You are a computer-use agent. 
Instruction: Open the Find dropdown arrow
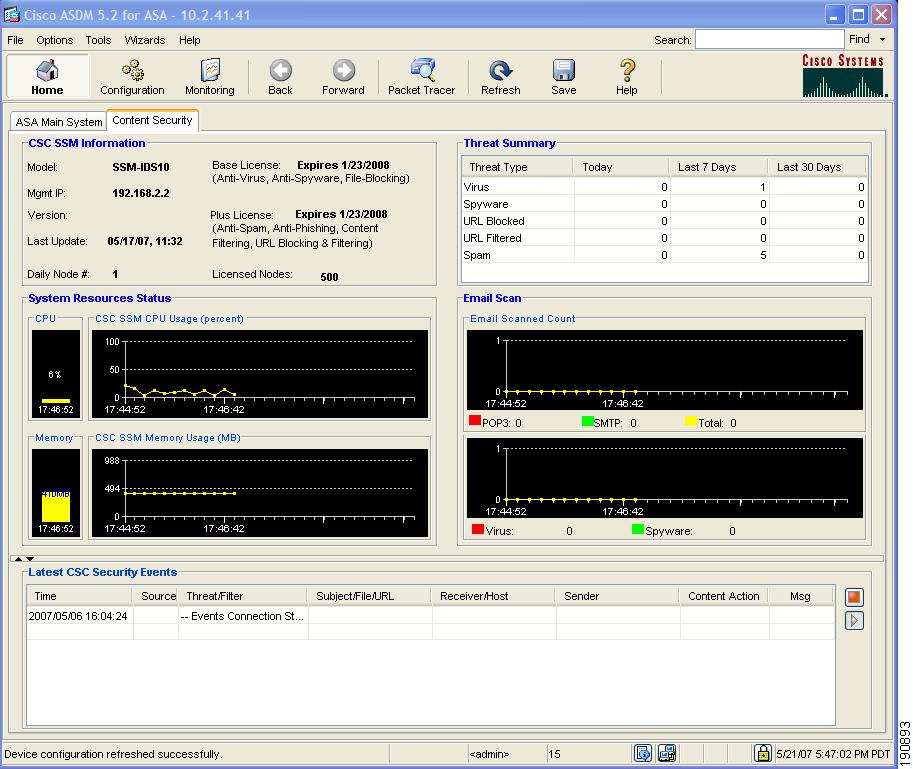tap(883, 40)
